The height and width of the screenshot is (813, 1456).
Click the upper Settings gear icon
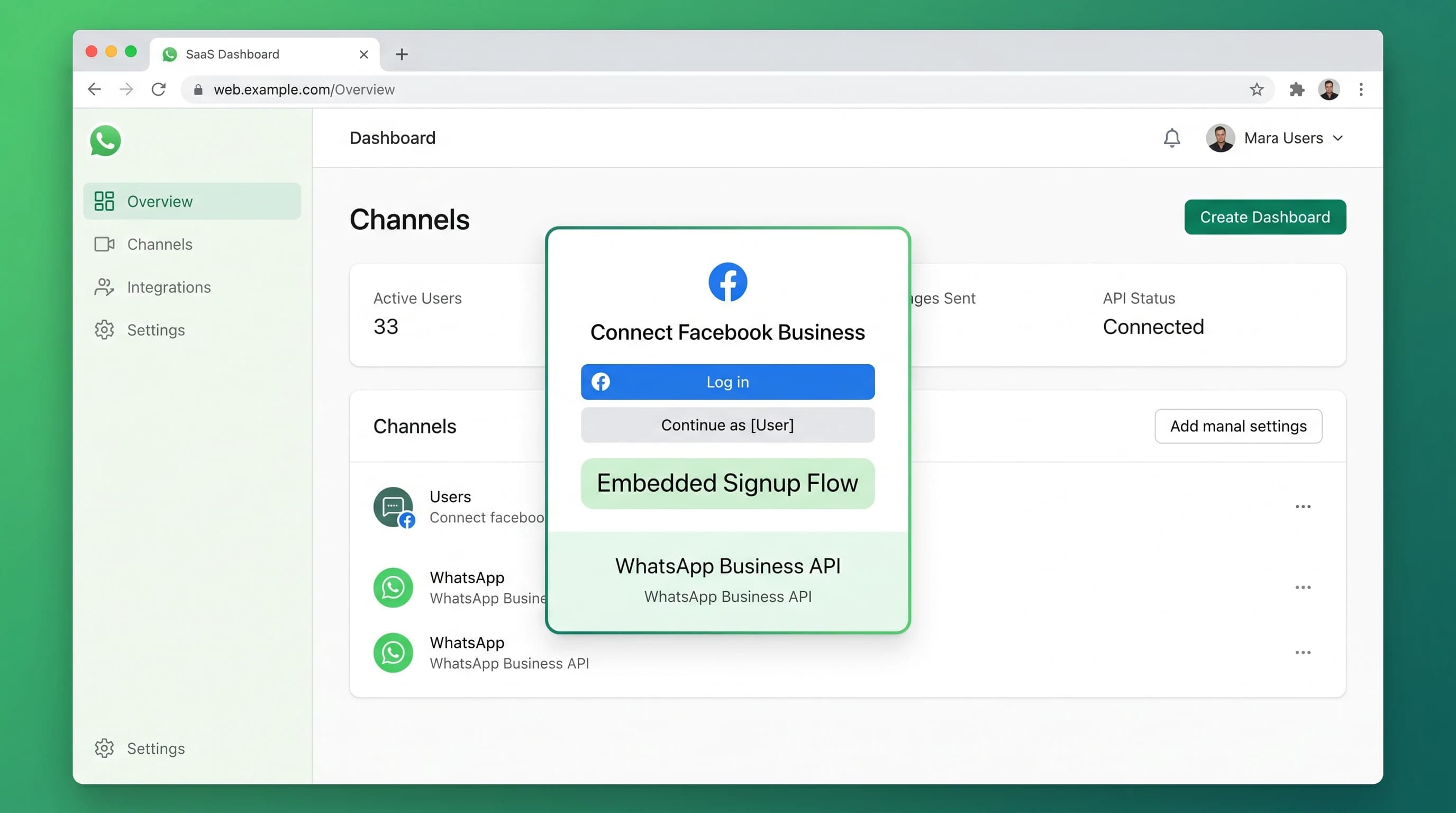click(104, 330)
